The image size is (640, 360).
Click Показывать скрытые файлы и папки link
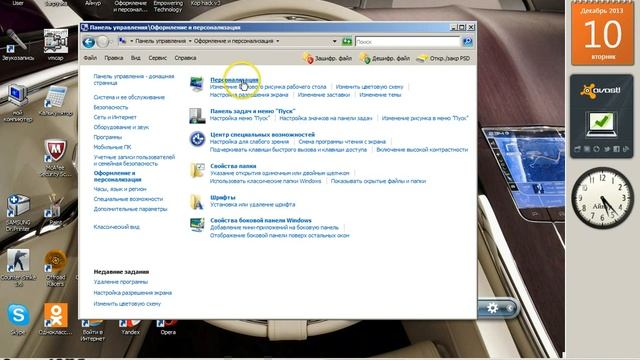[x=378, y=181]
